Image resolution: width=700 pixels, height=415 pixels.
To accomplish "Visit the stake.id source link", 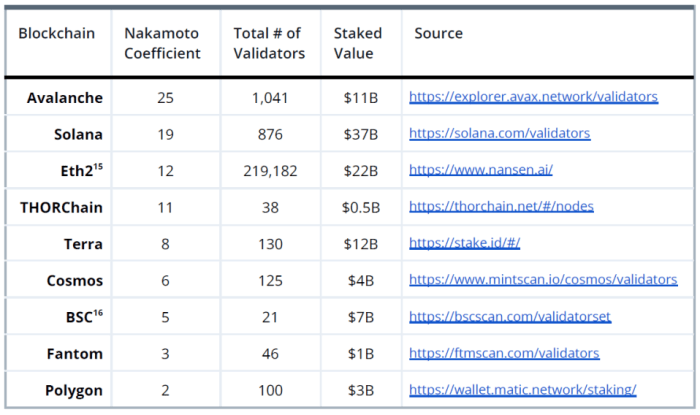I will pyautogui.click(x=465, y=243).
